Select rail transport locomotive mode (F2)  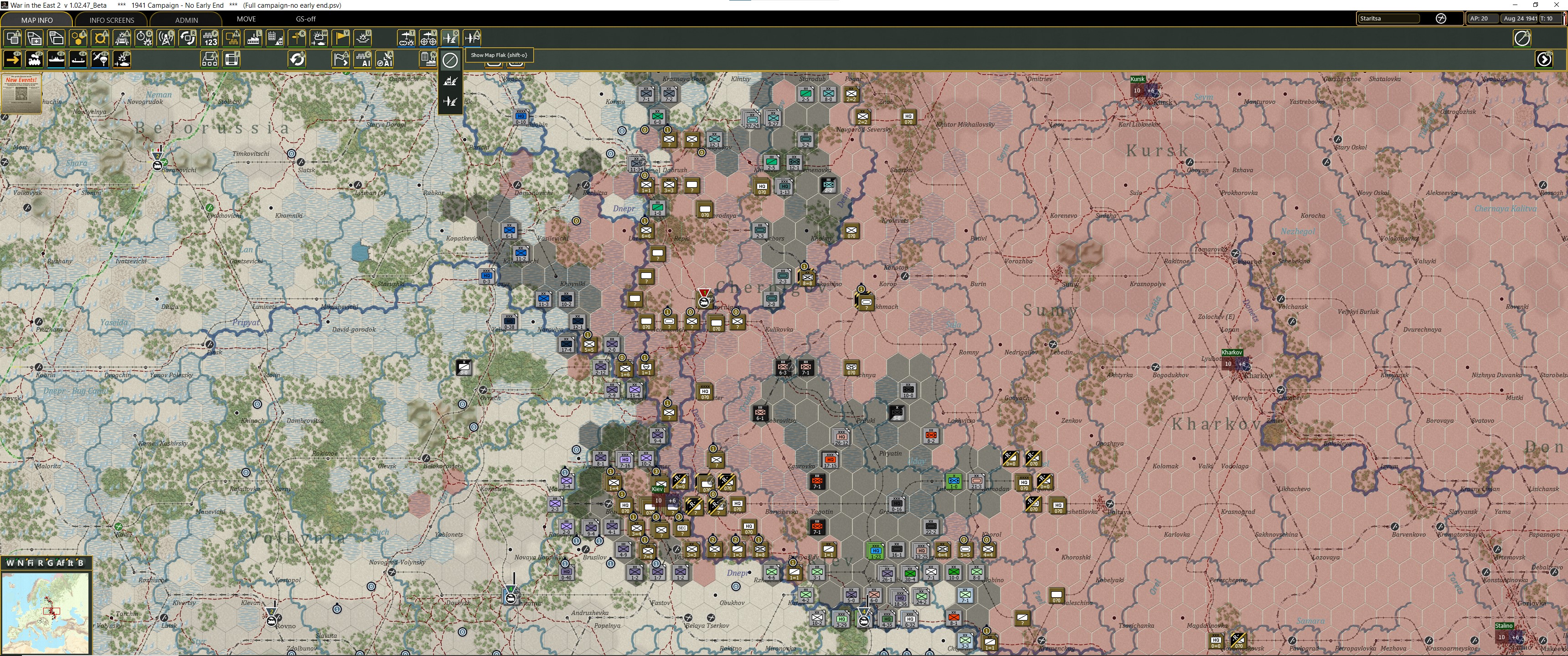point(35,59)
